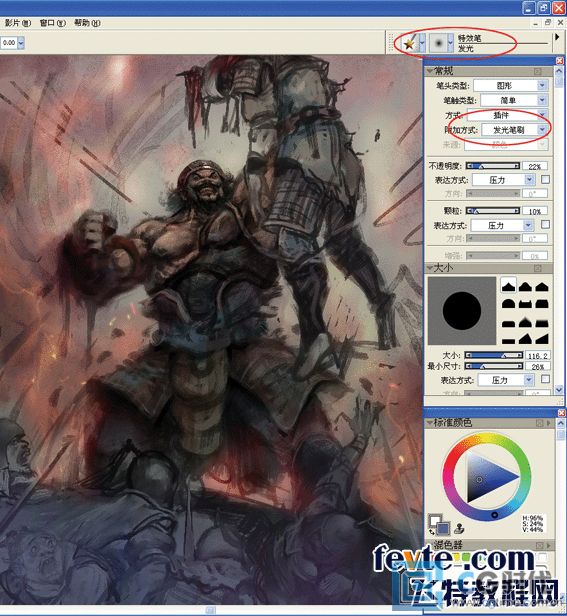567x616 pixels.
Task: Select second tip profile in first row
Action: (x=525, y=286)
